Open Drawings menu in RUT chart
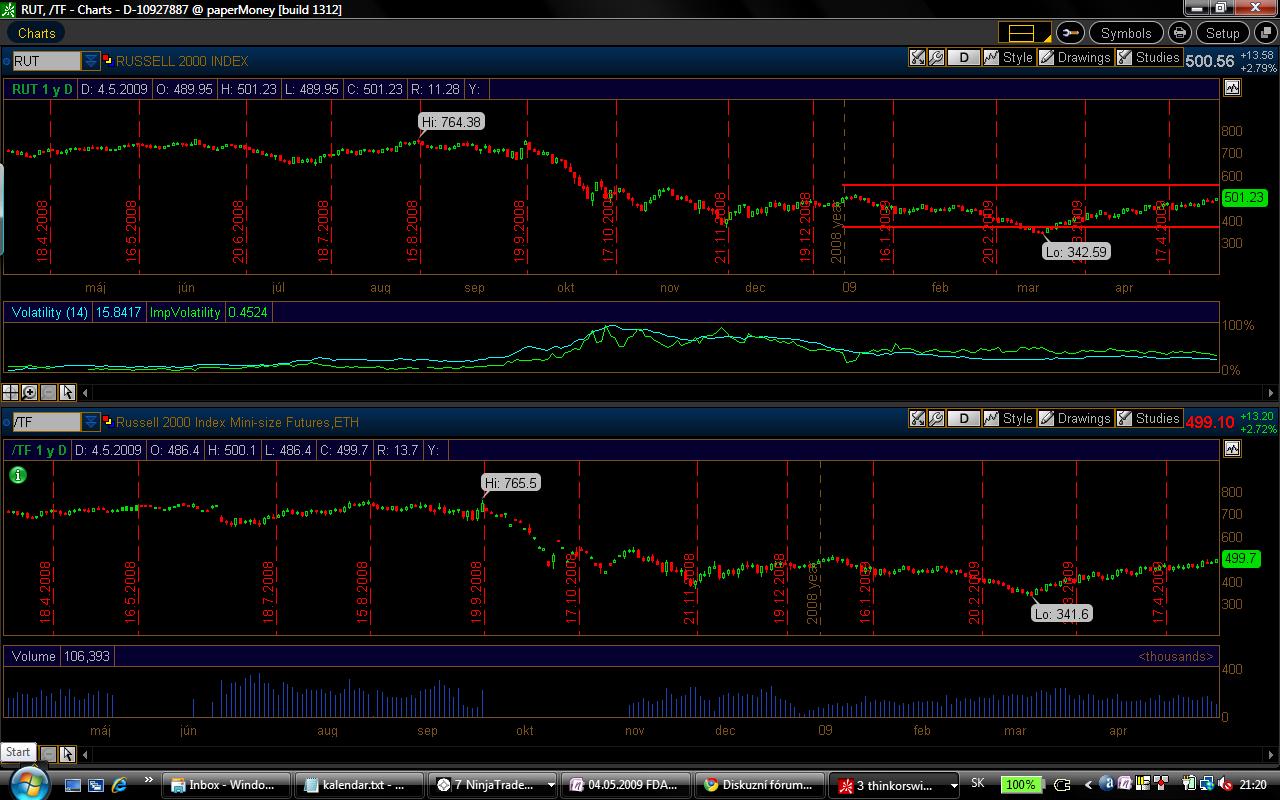This screenshot has height=800, width=1280. pyautogui.click(x=1075, y=58)
